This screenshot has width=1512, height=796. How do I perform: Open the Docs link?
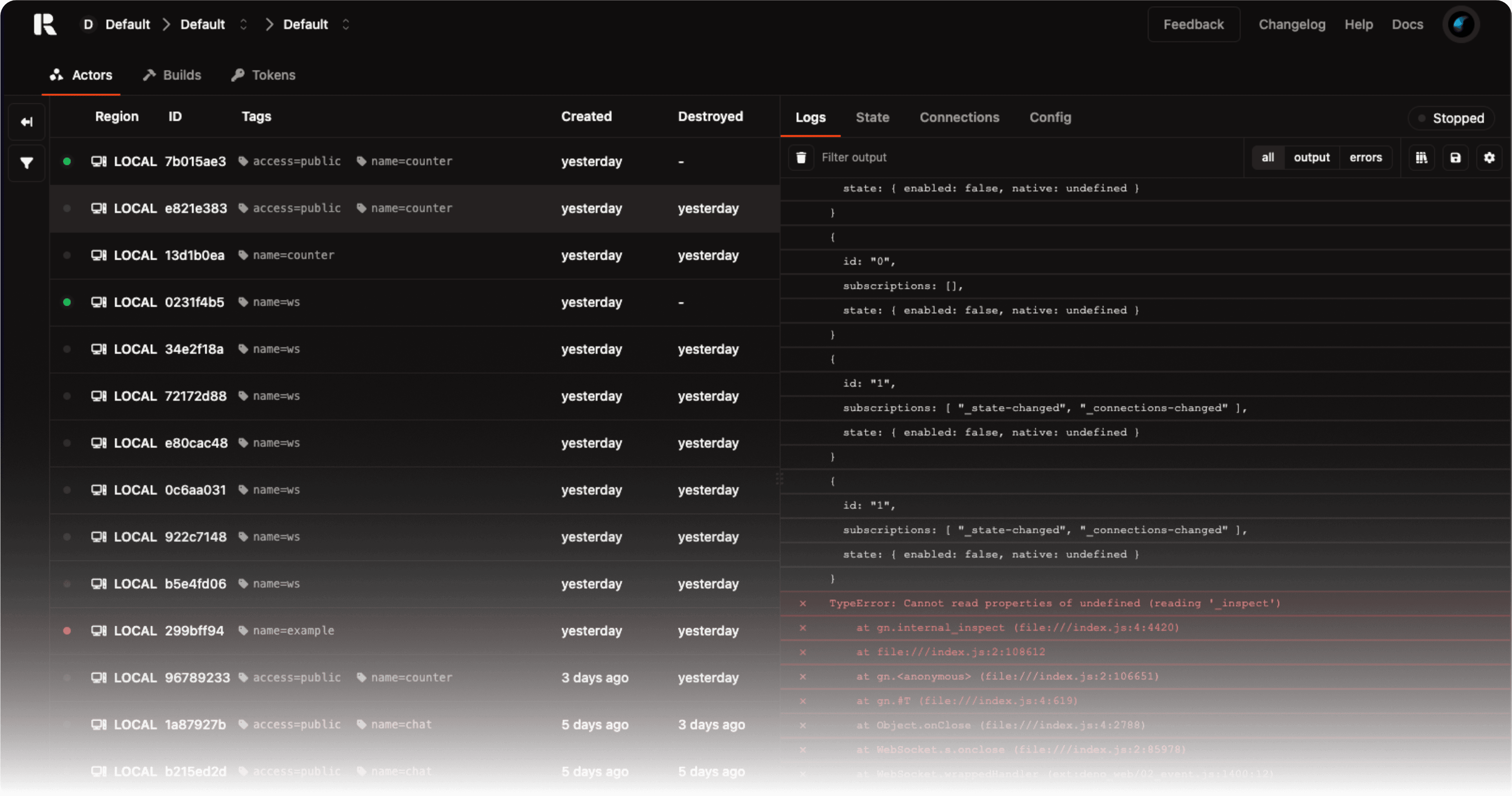pos(1408,24)
